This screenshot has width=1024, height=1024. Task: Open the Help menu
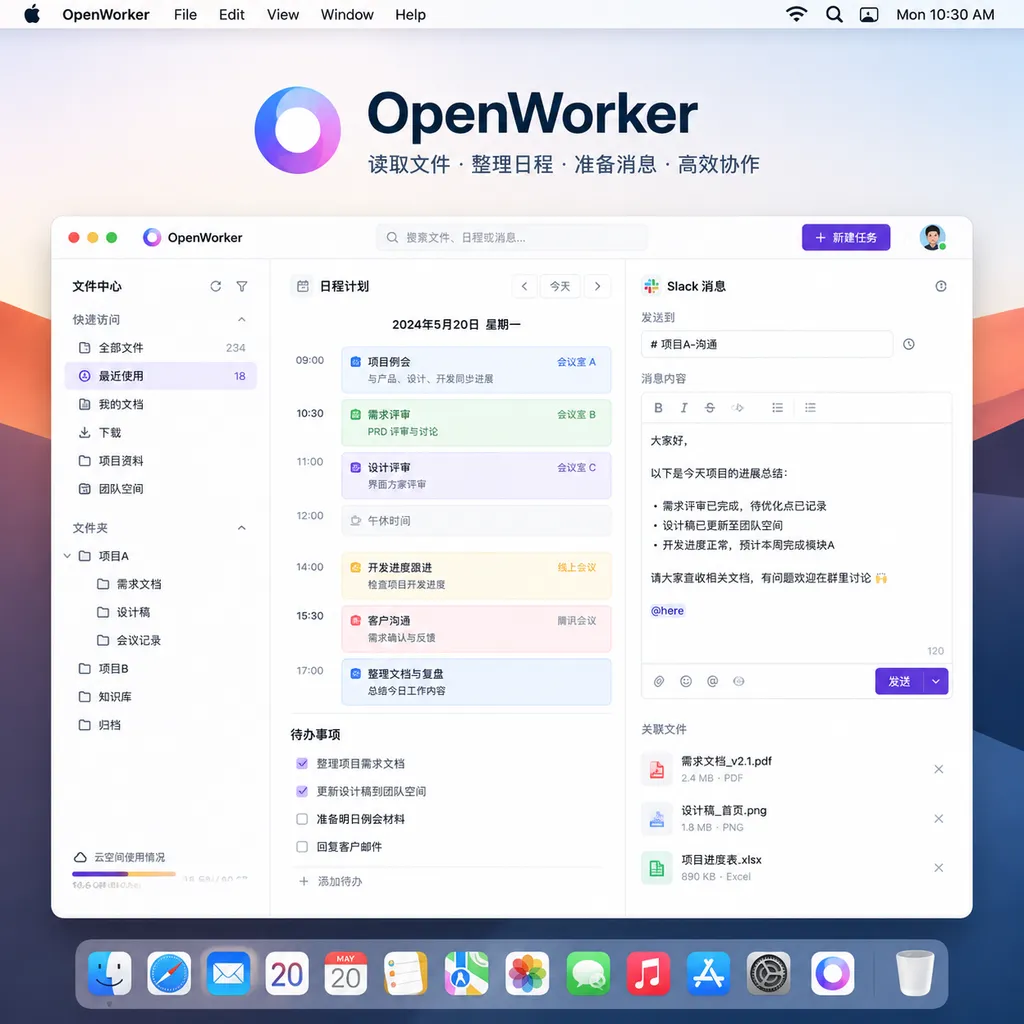coord(410,14)
